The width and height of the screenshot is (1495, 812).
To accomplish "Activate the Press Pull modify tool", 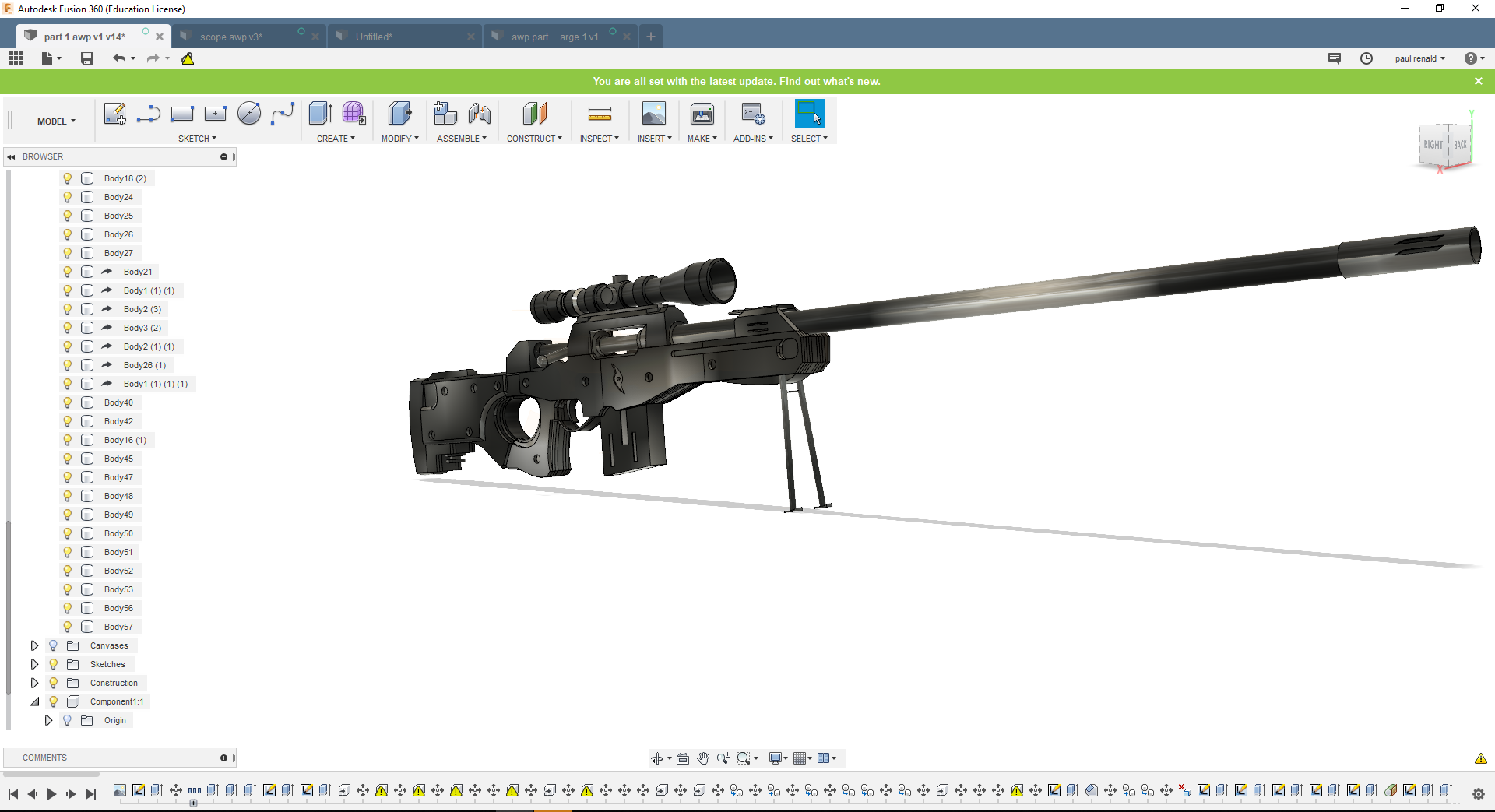I will click(x=399, y=114).
